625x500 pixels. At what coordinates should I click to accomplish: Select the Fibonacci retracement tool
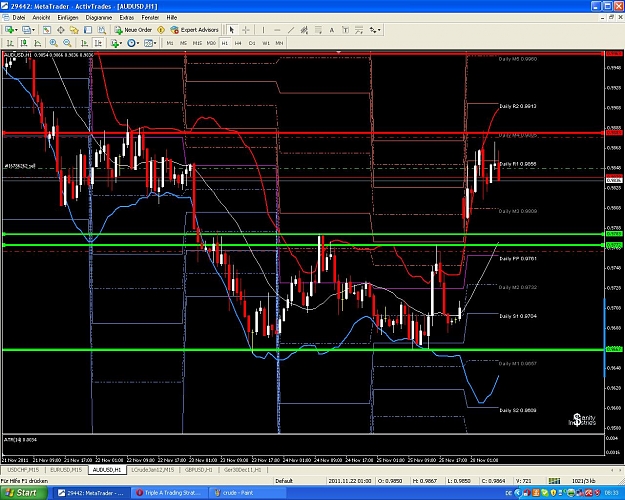point(318,30)
